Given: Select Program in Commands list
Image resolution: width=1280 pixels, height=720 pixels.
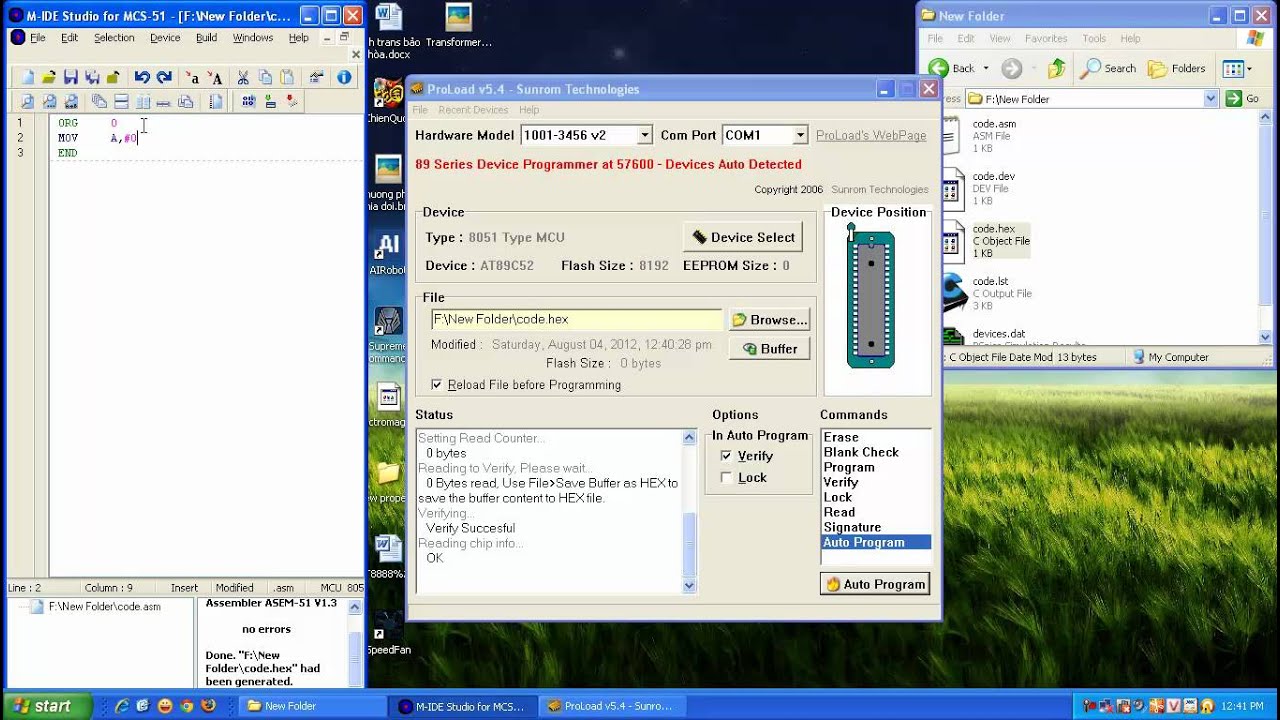Looking at the screenshot, I should point(849,467).
